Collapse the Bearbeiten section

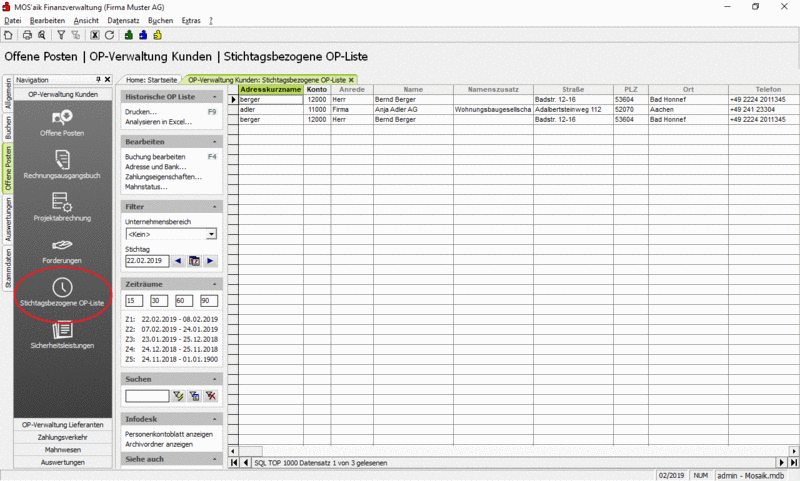[x=215, y=142]
